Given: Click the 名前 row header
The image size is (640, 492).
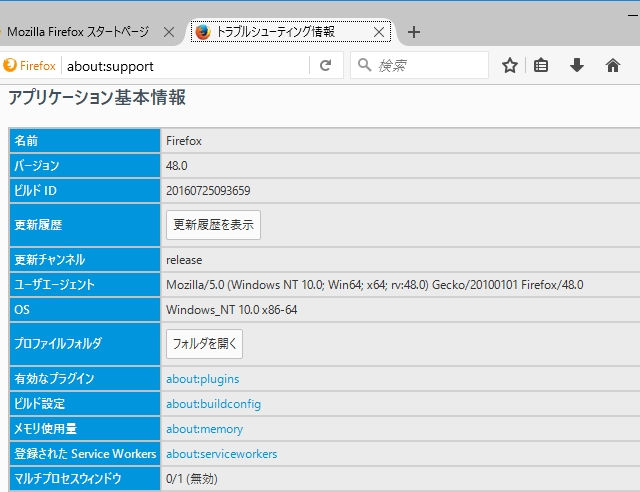Looking at the screenshot, I should click(x=85, y=141).
